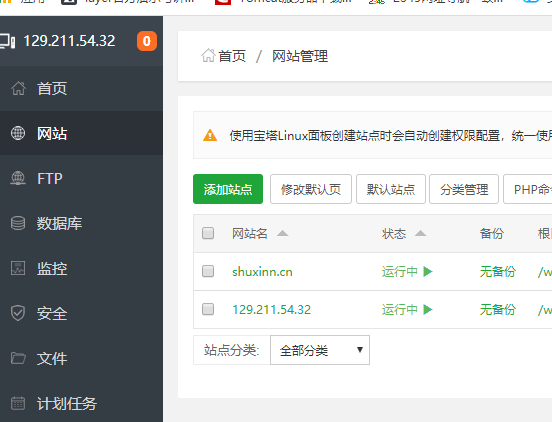
Task: Open 数据库 in the sidebar
Action: (81, 223)
